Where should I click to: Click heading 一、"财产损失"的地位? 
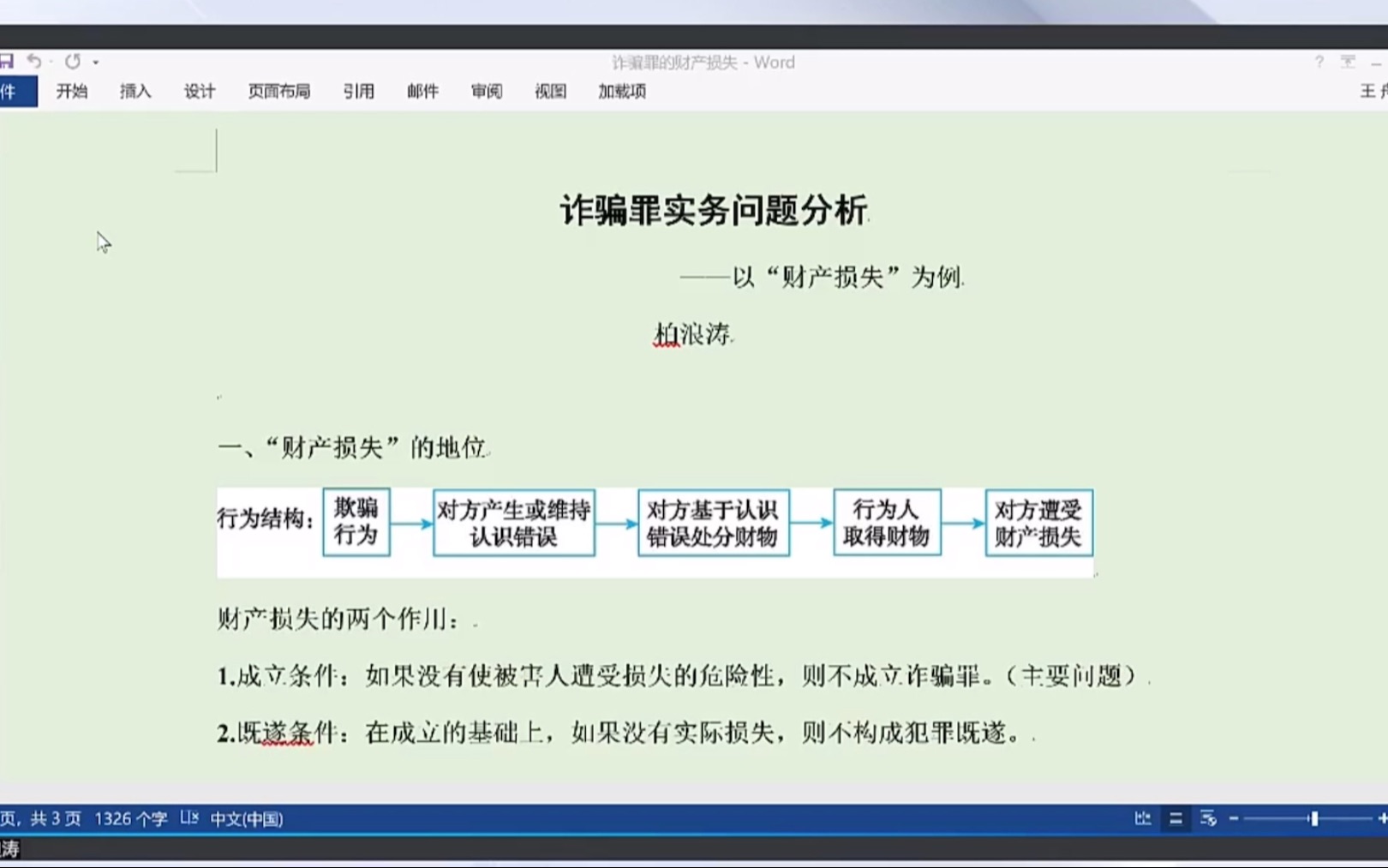(x=352, y=447)
